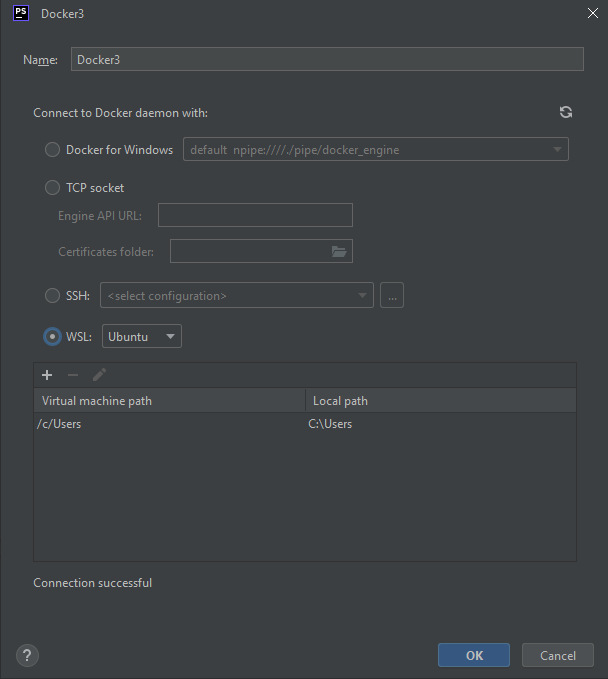Screen dimensions: 608x679
Task: Confirm with the OK button
Action: tap(474, 655)
